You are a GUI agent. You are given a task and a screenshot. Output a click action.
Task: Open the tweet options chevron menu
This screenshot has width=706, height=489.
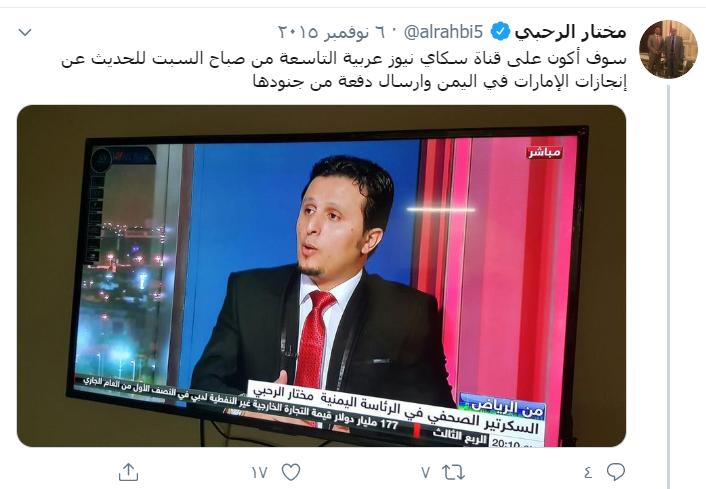click(25, 32)
